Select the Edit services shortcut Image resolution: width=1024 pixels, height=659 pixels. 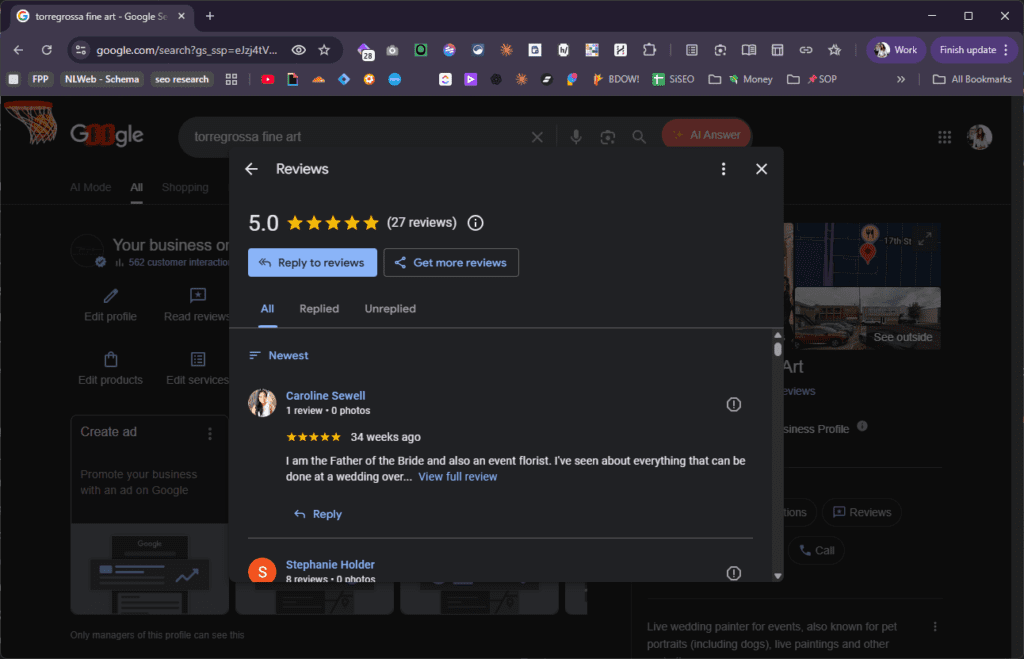[196, 365]
